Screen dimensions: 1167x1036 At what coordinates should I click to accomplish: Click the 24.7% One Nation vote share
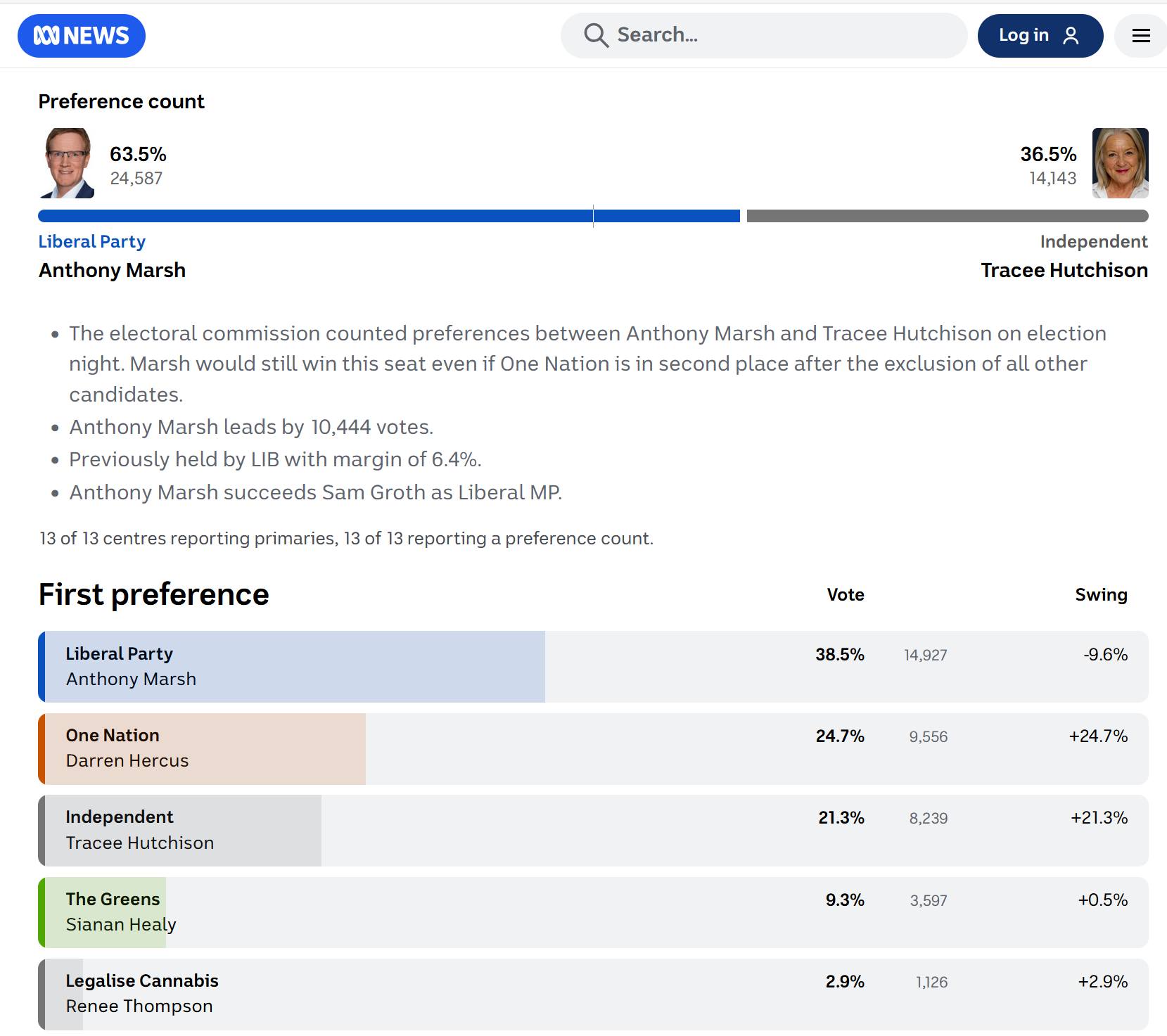(x=840, y=736)
